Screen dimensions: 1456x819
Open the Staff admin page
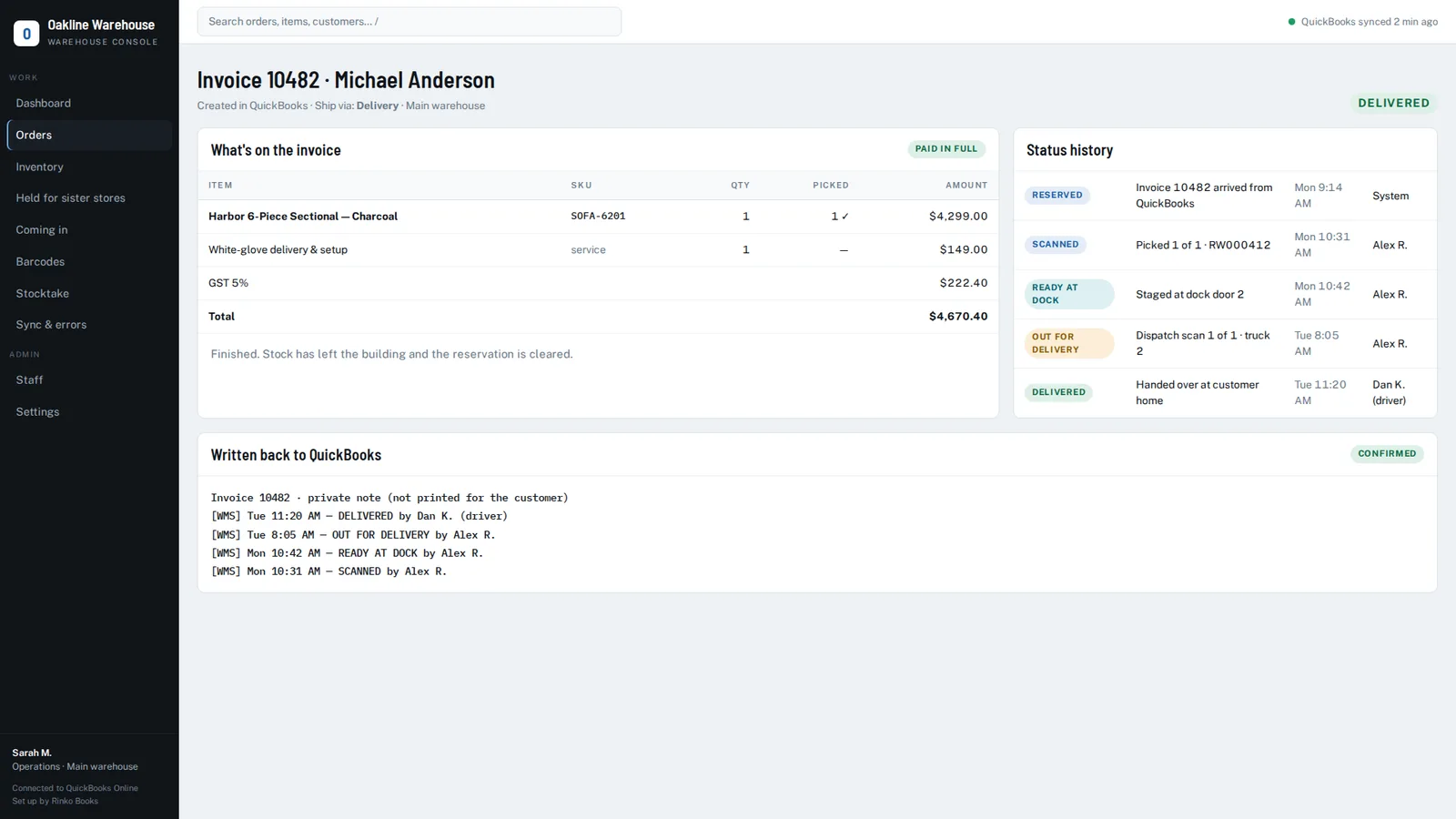[89, 380]
